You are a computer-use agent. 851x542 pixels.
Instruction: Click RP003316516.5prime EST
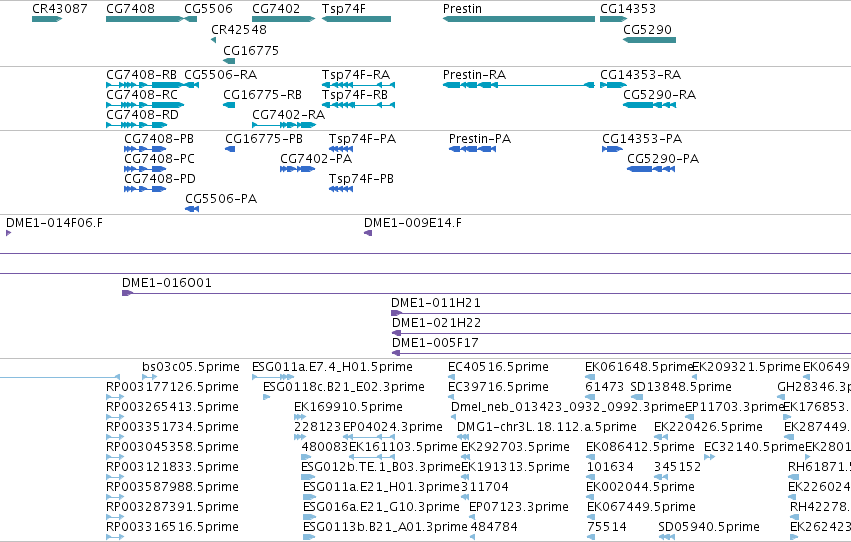click(115, 537)
